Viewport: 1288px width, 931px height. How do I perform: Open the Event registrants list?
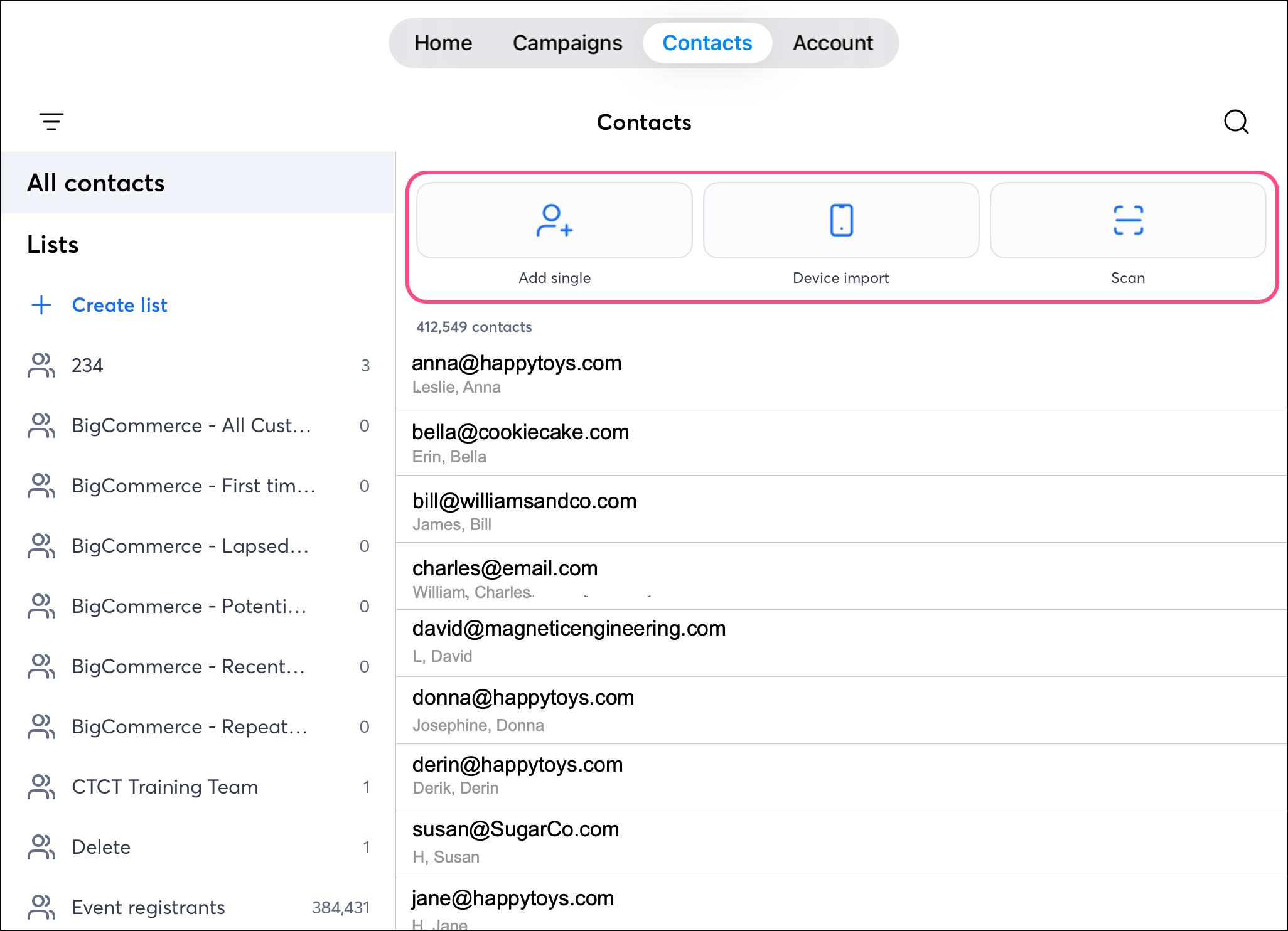pos(149,907)
